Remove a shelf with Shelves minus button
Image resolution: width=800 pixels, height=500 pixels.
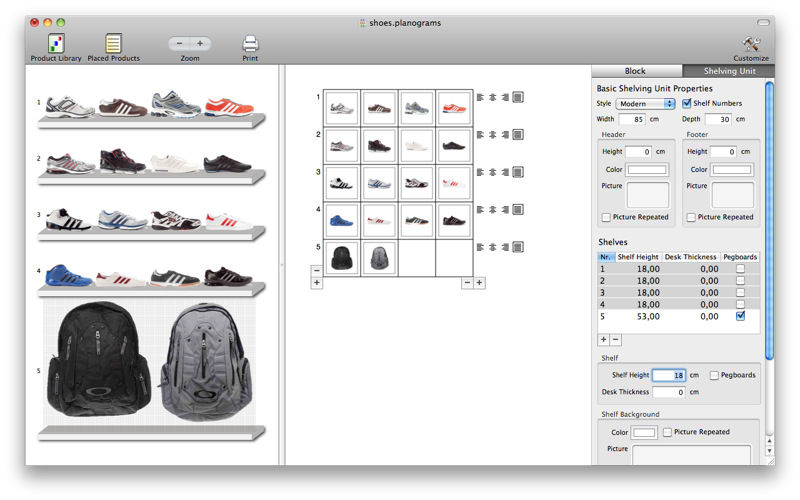pos(616,340)
